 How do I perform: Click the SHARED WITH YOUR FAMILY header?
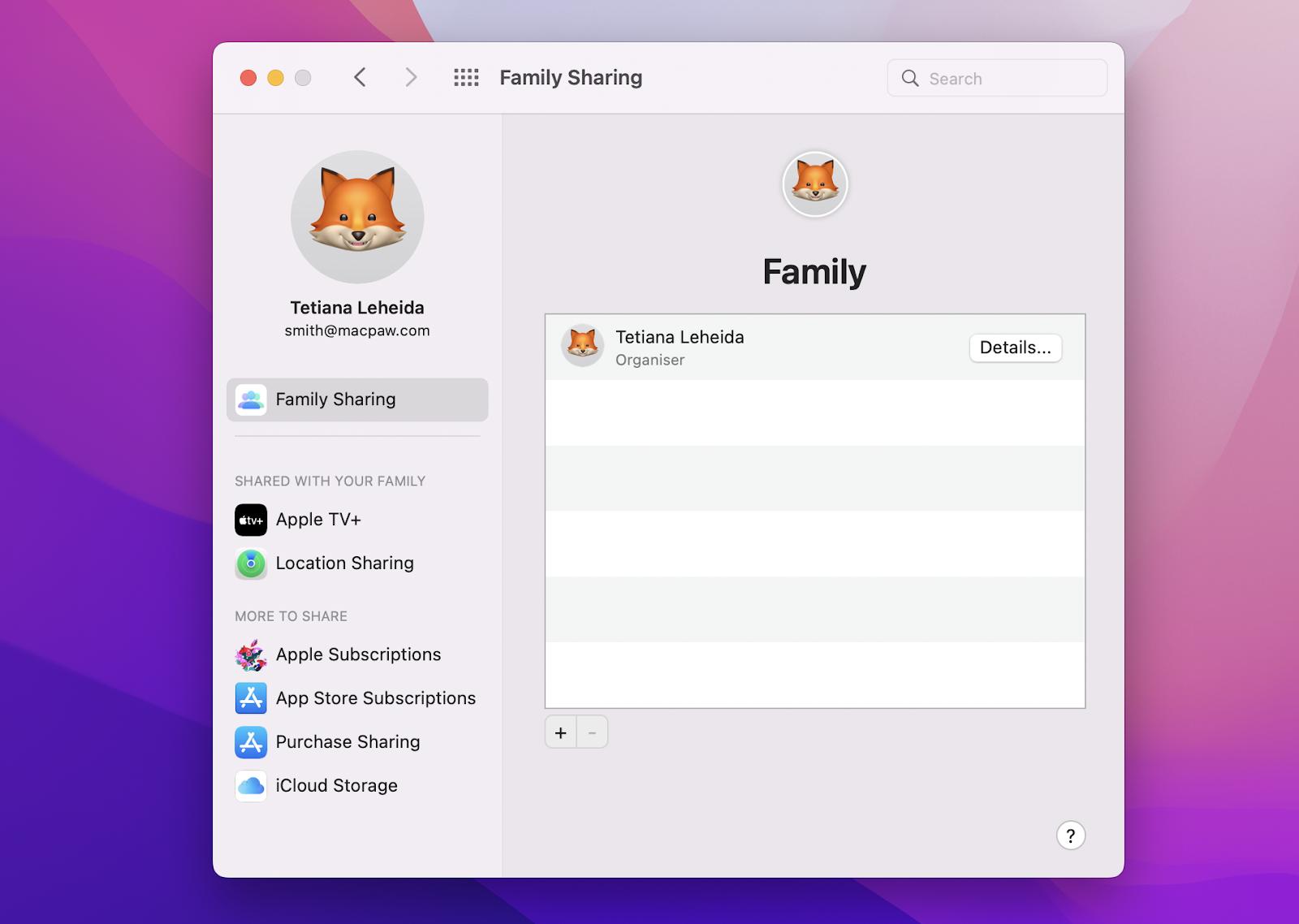point(330,481)
